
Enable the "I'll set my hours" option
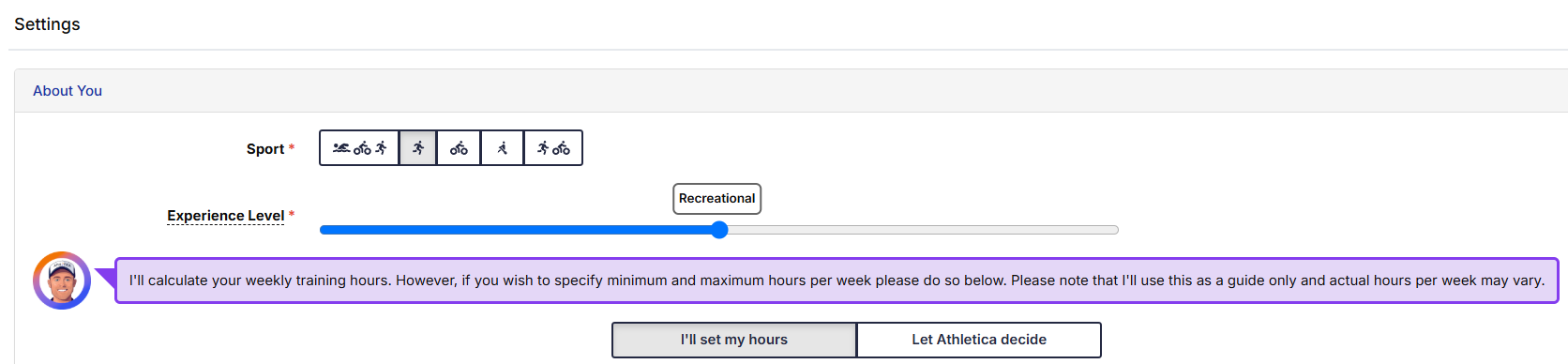tap(734, 340)
